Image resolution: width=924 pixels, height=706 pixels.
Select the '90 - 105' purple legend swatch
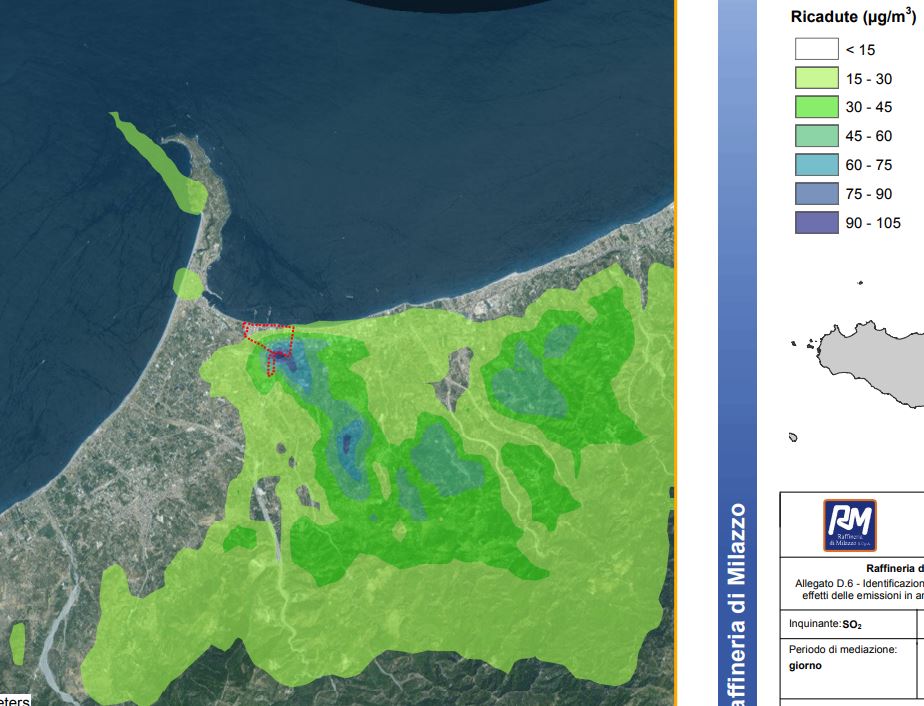click(816, 223)
